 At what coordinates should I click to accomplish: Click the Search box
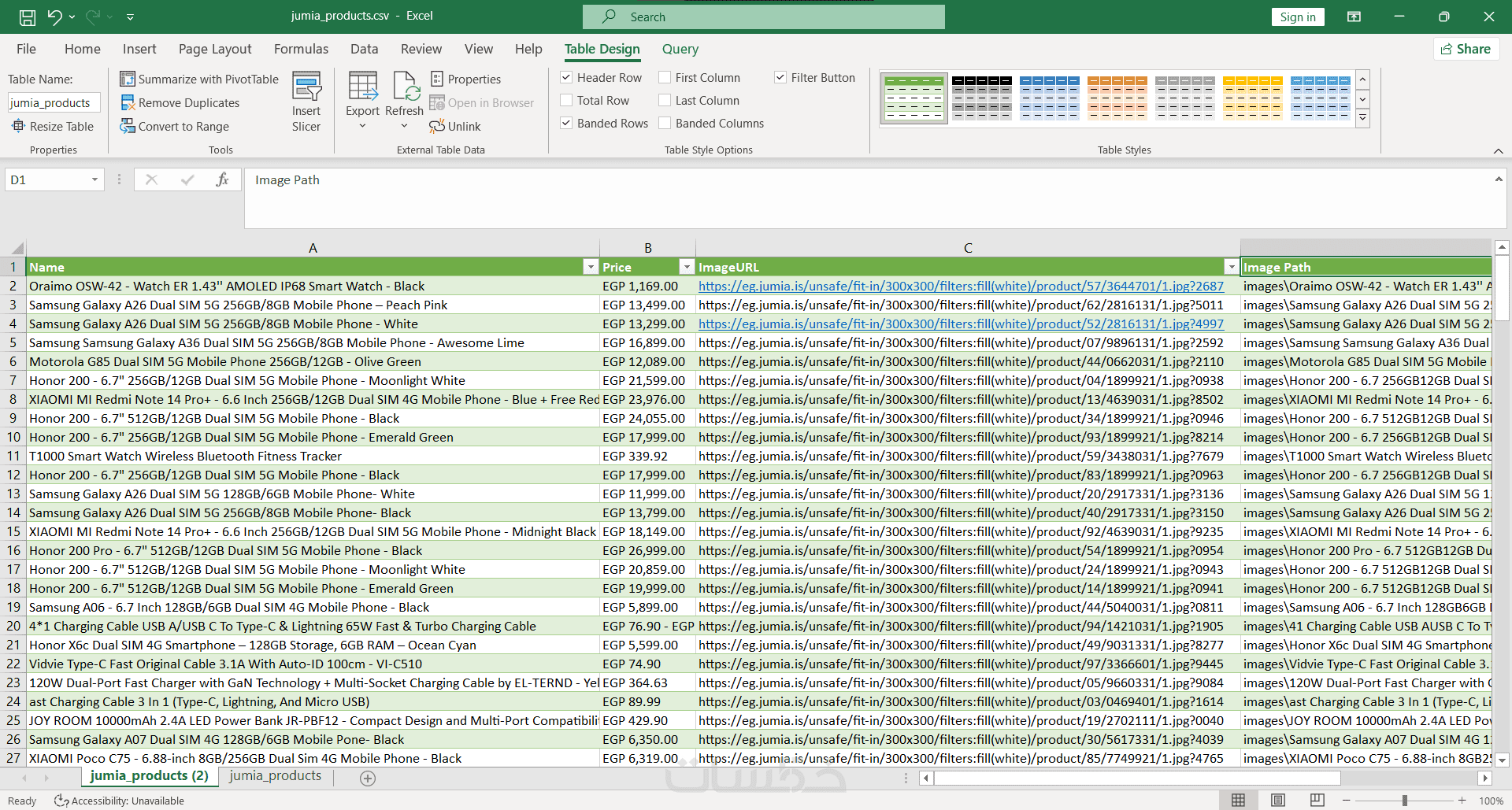tap(763, 17)
